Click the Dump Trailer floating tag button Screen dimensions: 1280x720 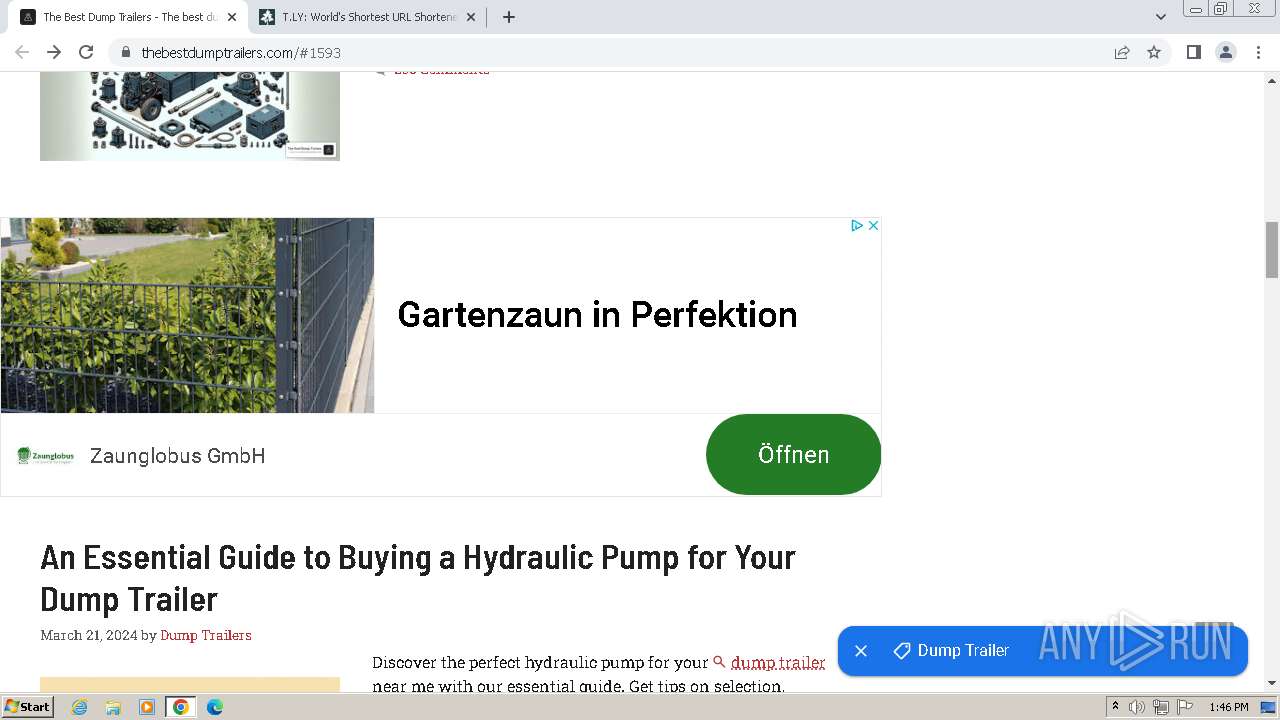tap(952, 651)
